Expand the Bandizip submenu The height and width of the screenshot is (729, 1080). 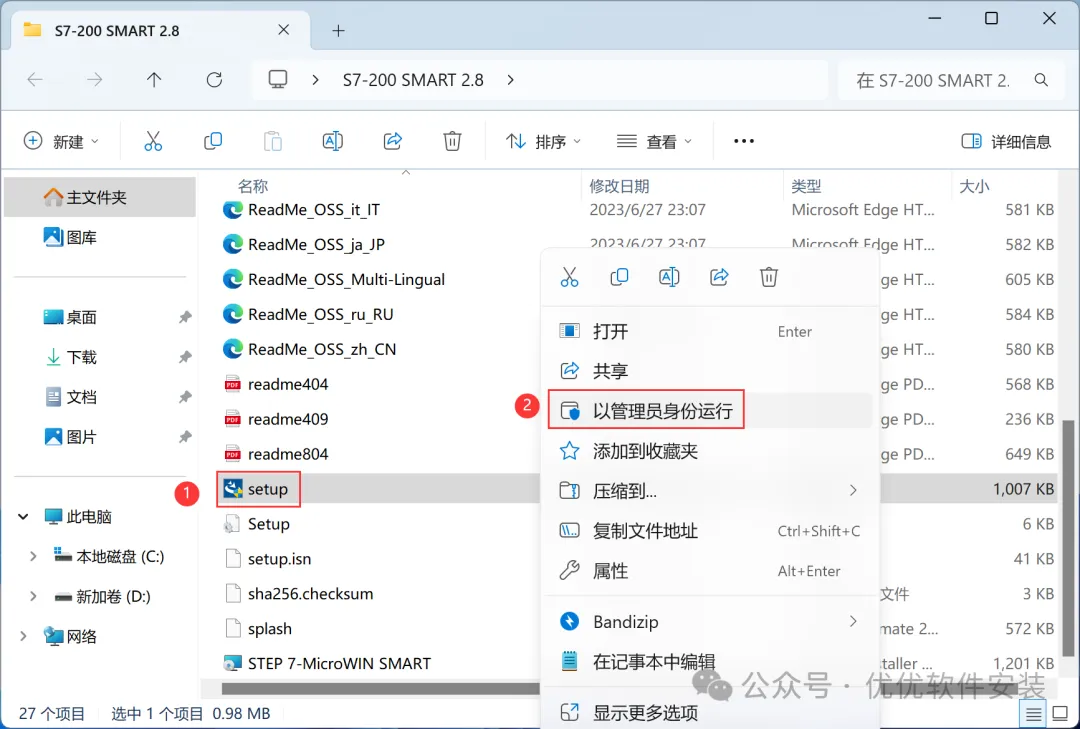click(x=853, y=621)
